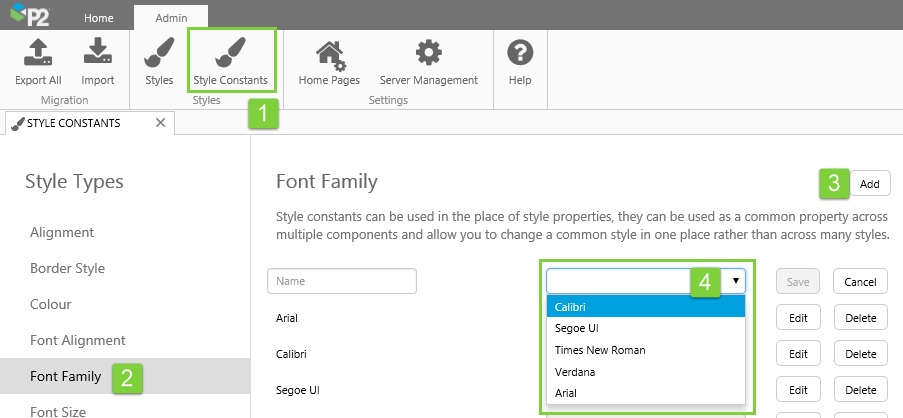Click Edit button for Arial row
The height and width of the screenshot is (418, 903).
(797, 319)
